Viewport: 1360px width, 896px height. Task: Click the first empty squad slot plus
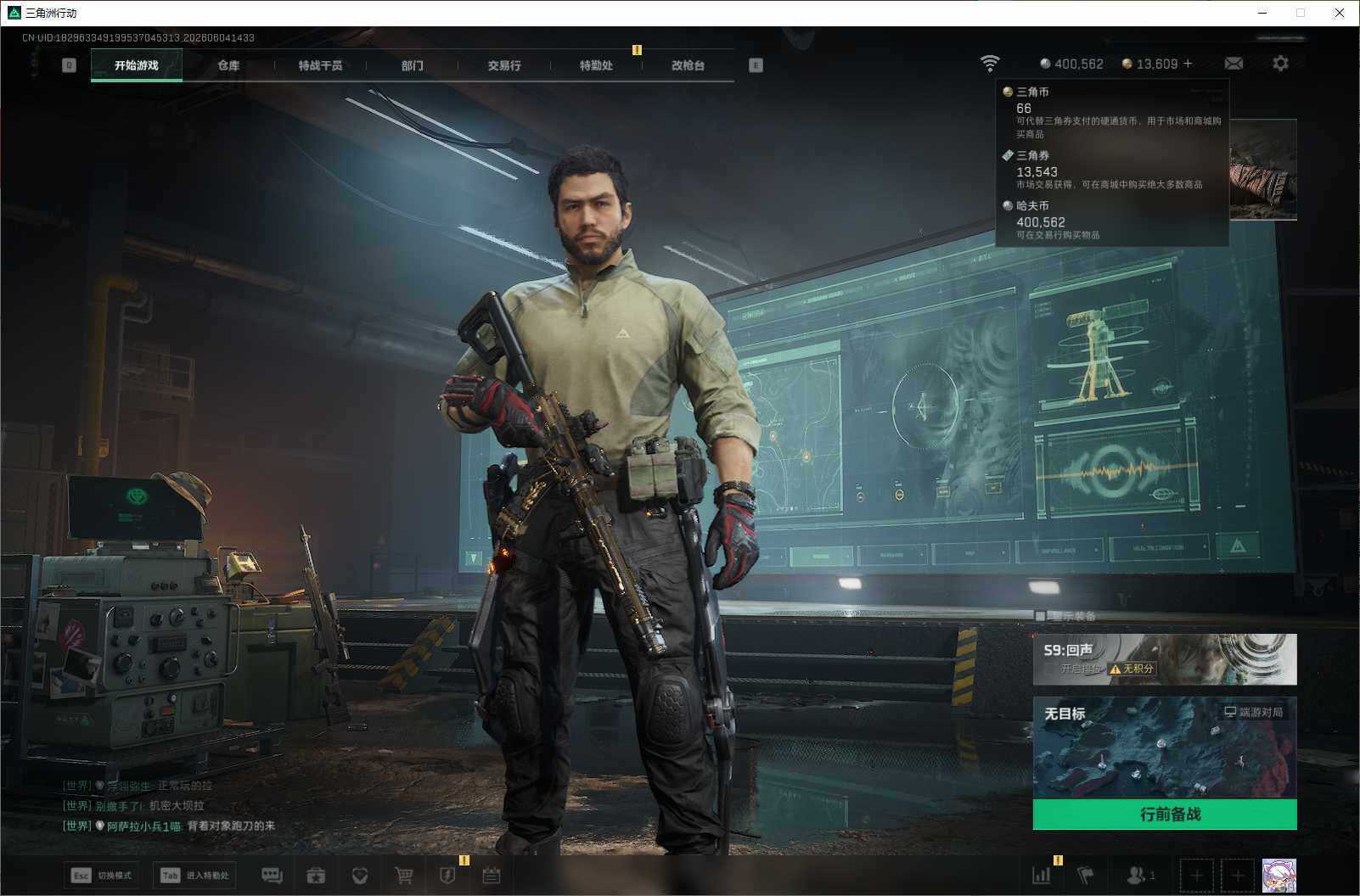(1196, 875)
